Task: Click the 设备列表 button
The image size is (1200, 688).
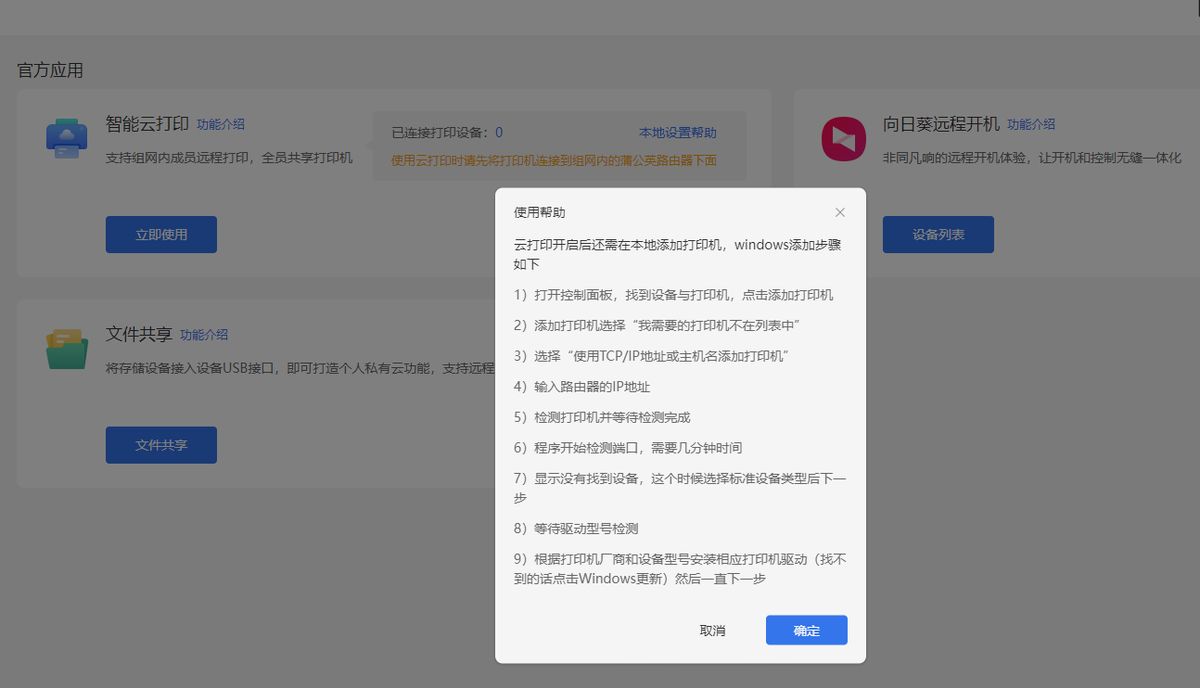Action: [x=938, y=234]
